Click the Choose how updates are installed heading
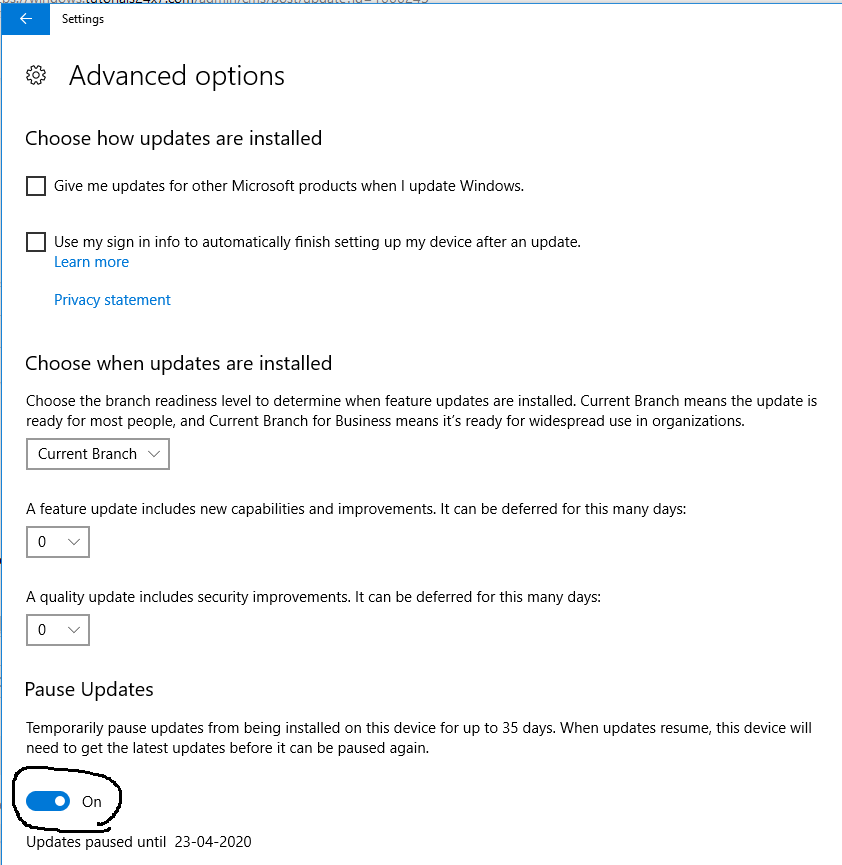The width and height of the screenshot is (842, 865). [x=173, y=138]
